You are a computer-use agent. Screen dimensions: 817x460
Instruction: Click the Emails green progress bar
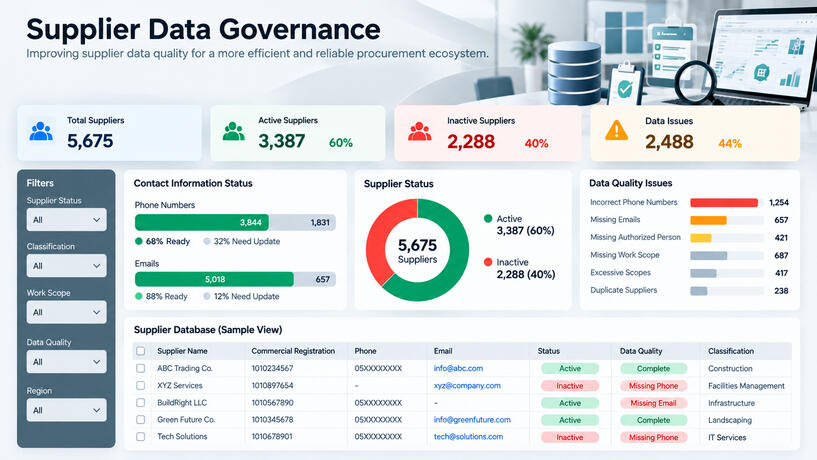tap(214, 279)
